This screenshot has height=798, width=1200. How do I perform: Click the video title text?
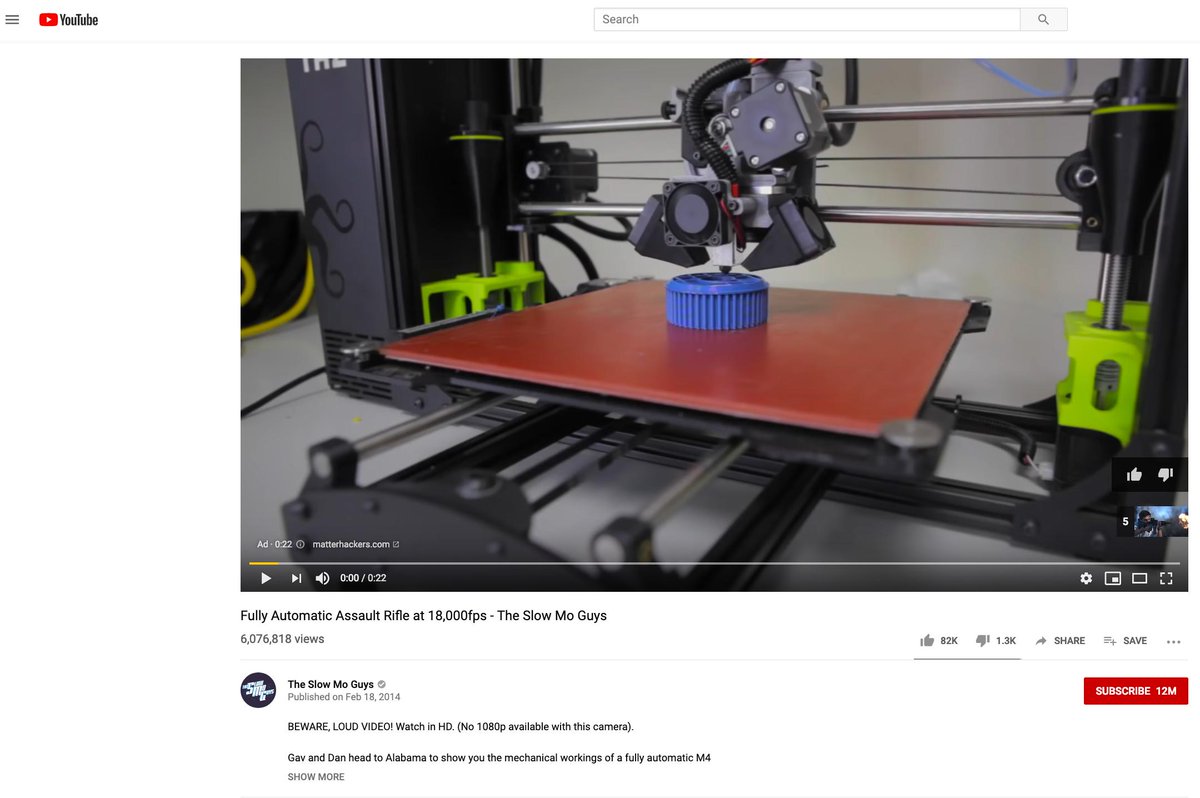(423, 616)
